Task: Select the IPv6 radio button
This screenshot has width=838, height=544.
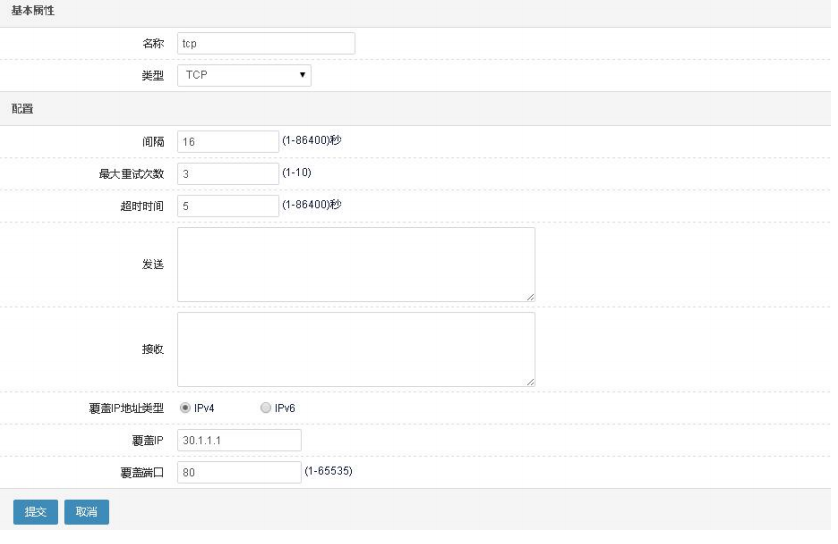Action: tap(265, 408)
